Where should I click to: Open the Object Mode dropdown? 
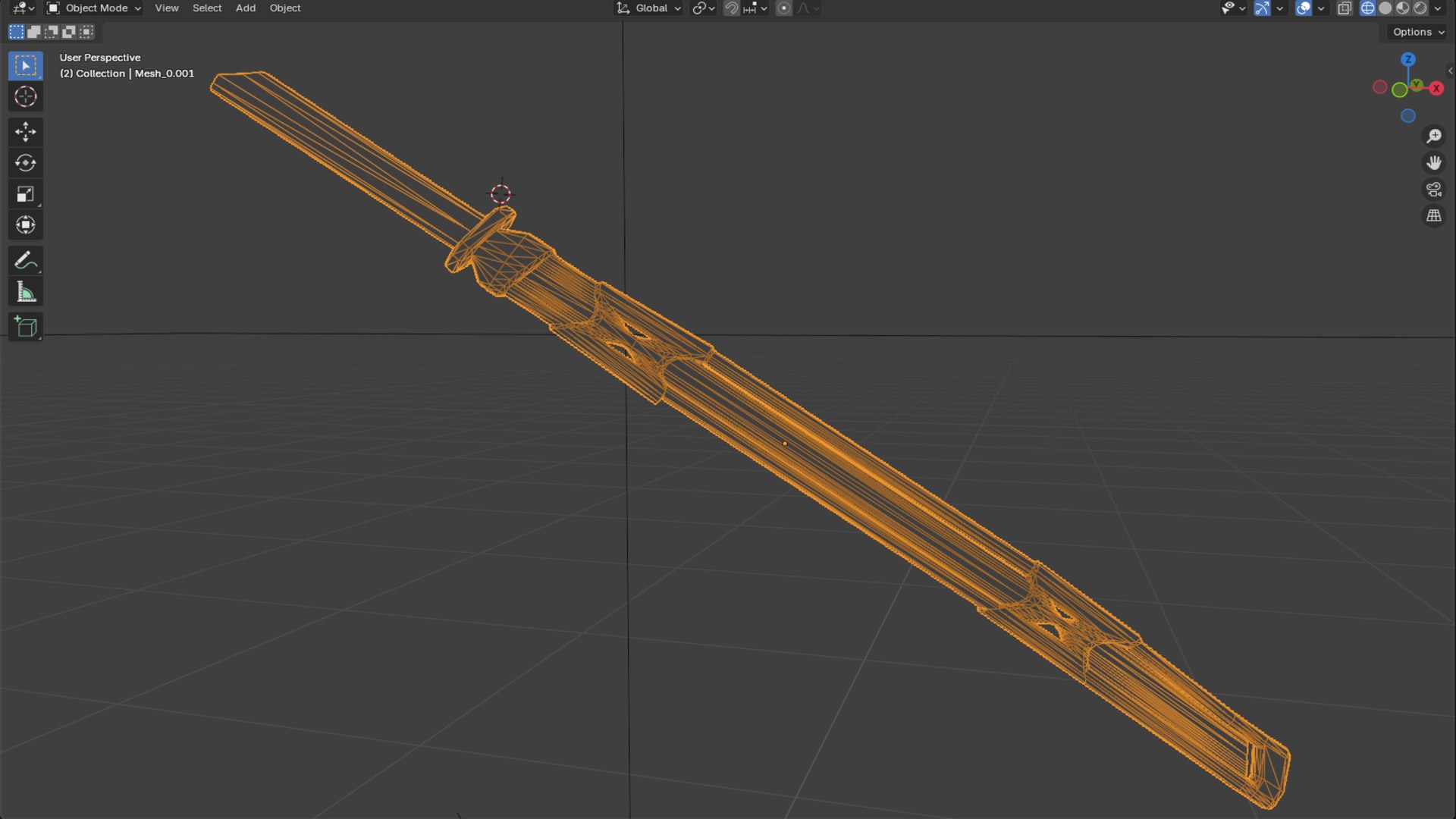pos(94,8)
